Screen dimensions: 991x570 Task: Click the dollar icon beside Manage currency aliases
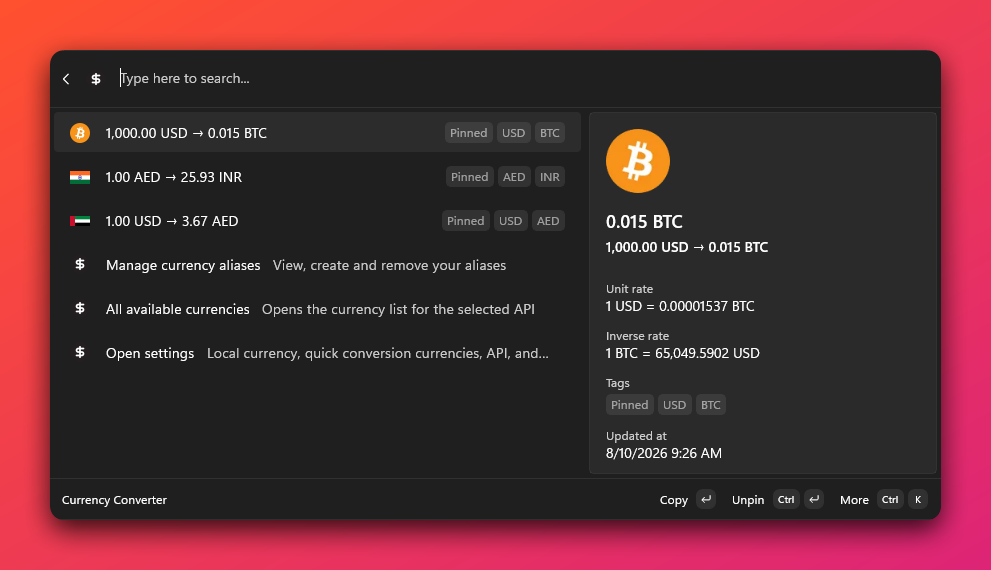(x=80, y=265)
